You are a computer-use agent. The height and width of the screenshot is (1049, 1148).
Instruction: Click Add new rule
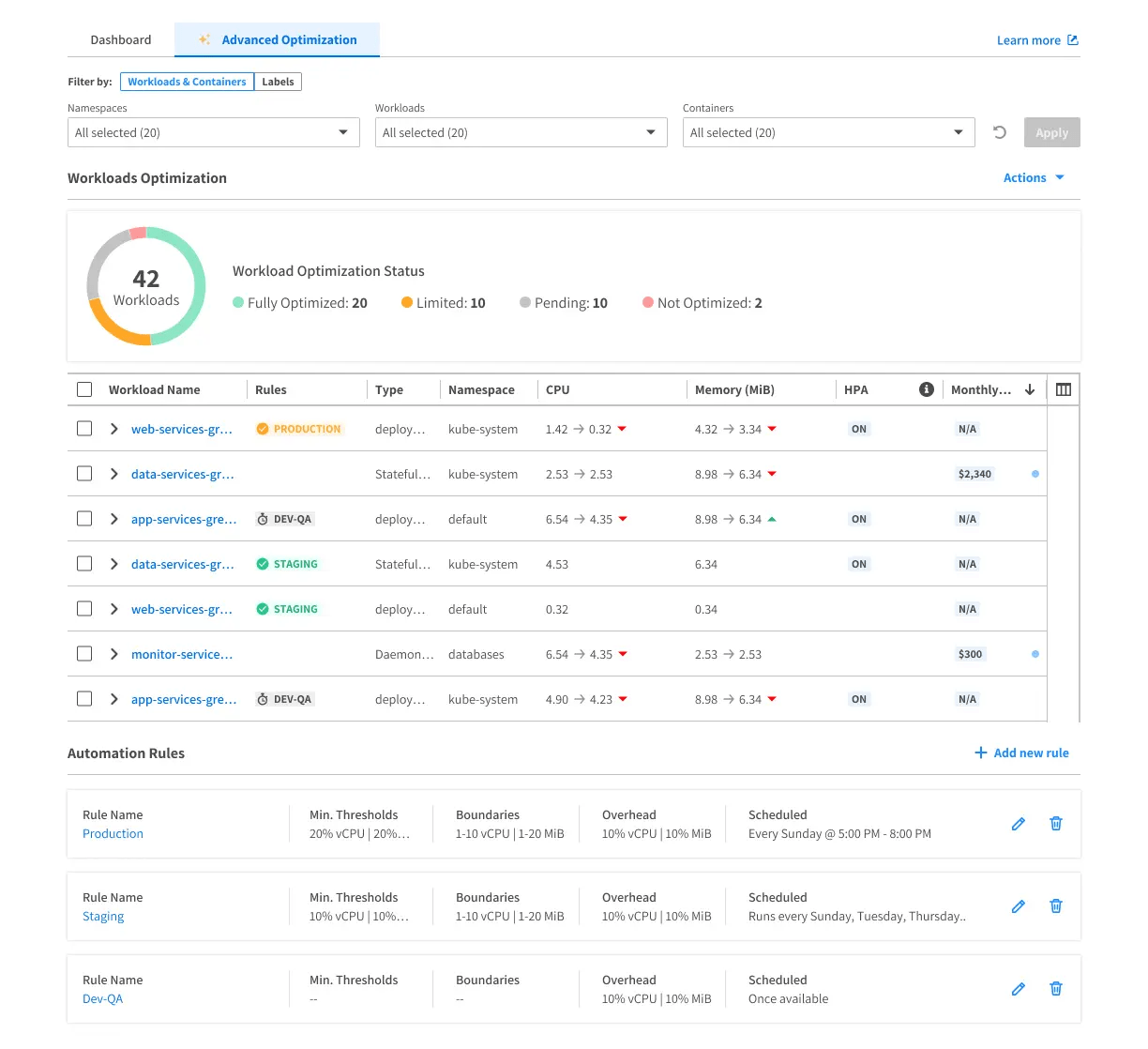[x=1021, y=753]
